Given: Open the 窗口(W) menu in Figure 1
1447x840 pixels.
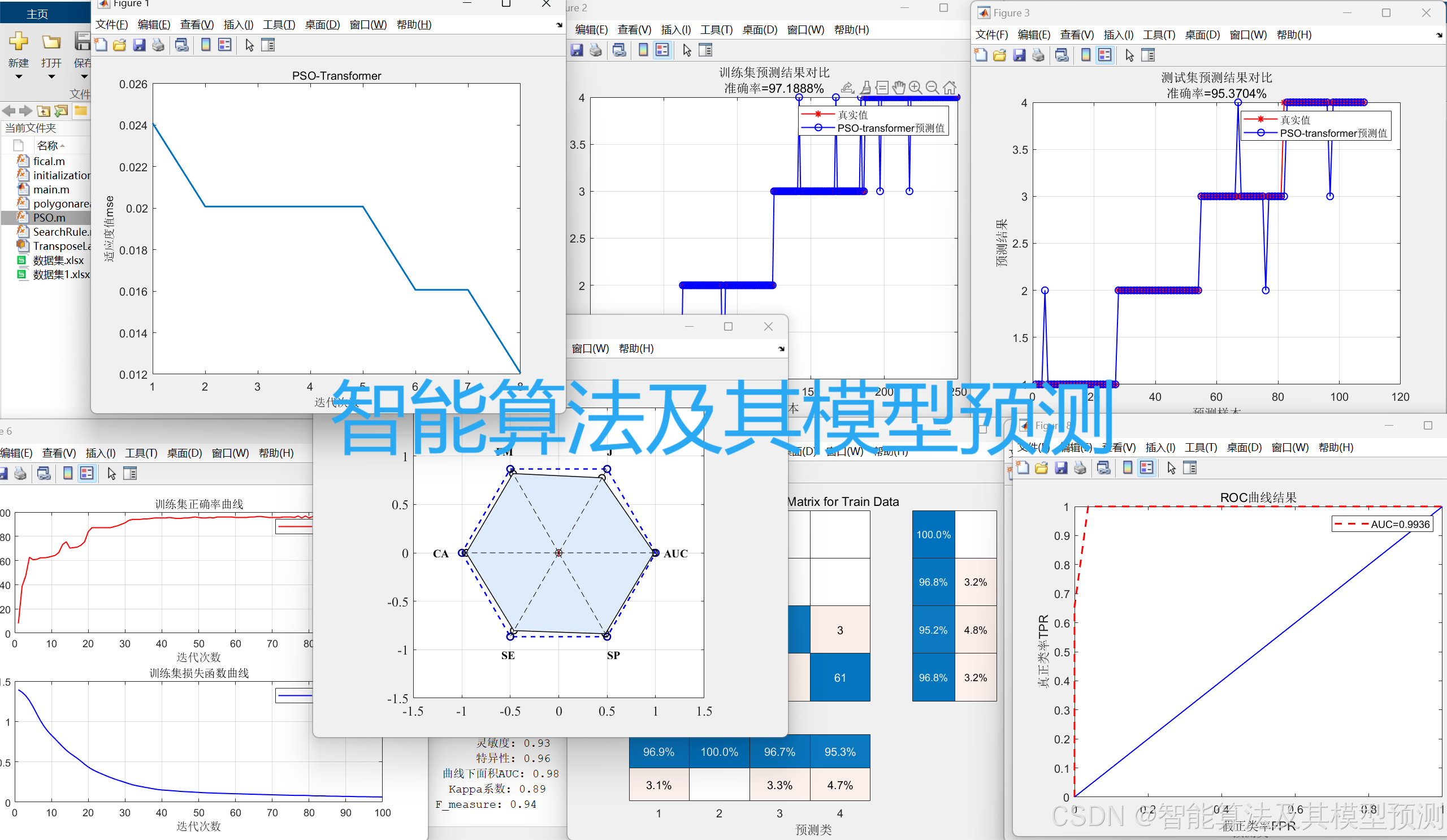Looking at the screenshot, I should coord(368,25).
